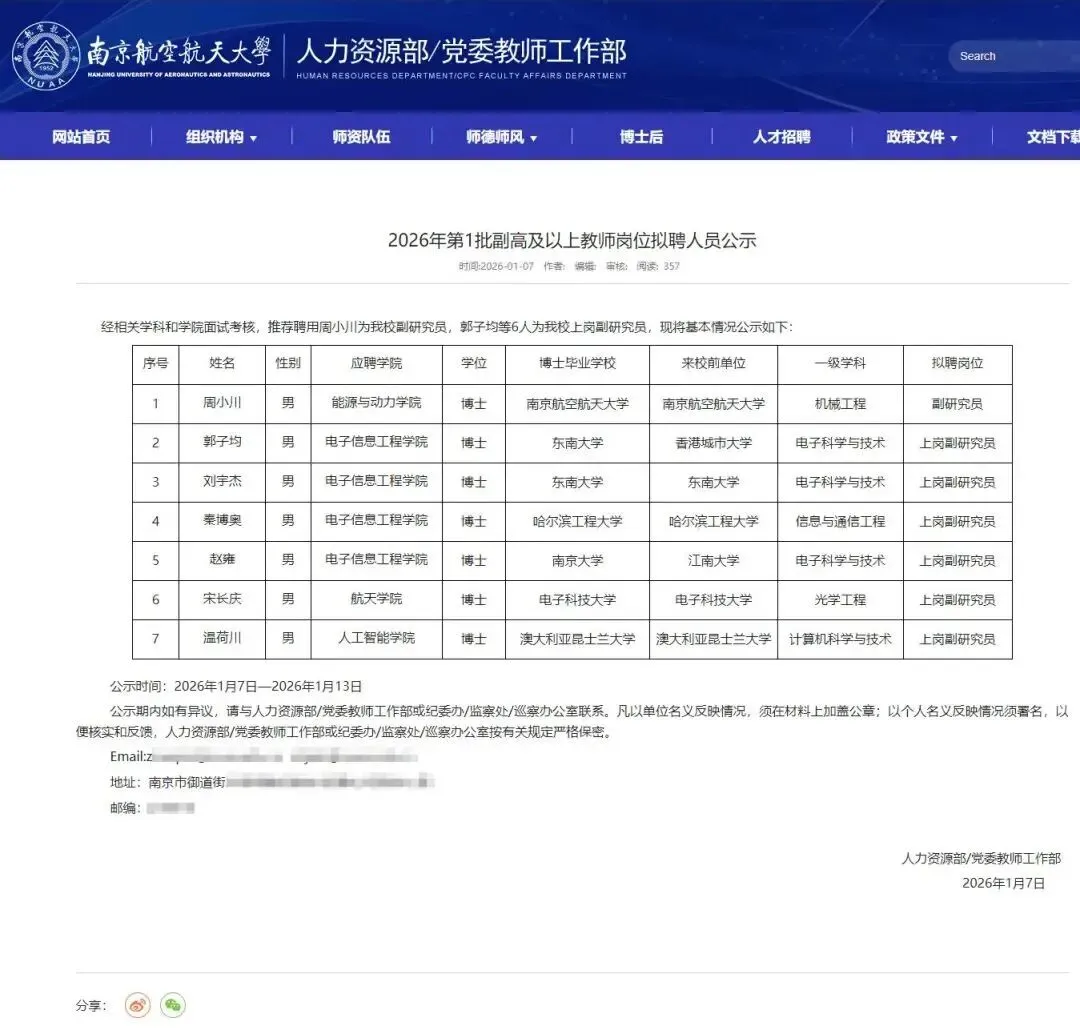Share the notice via the Weibo icon

[x=138, y=1005]
